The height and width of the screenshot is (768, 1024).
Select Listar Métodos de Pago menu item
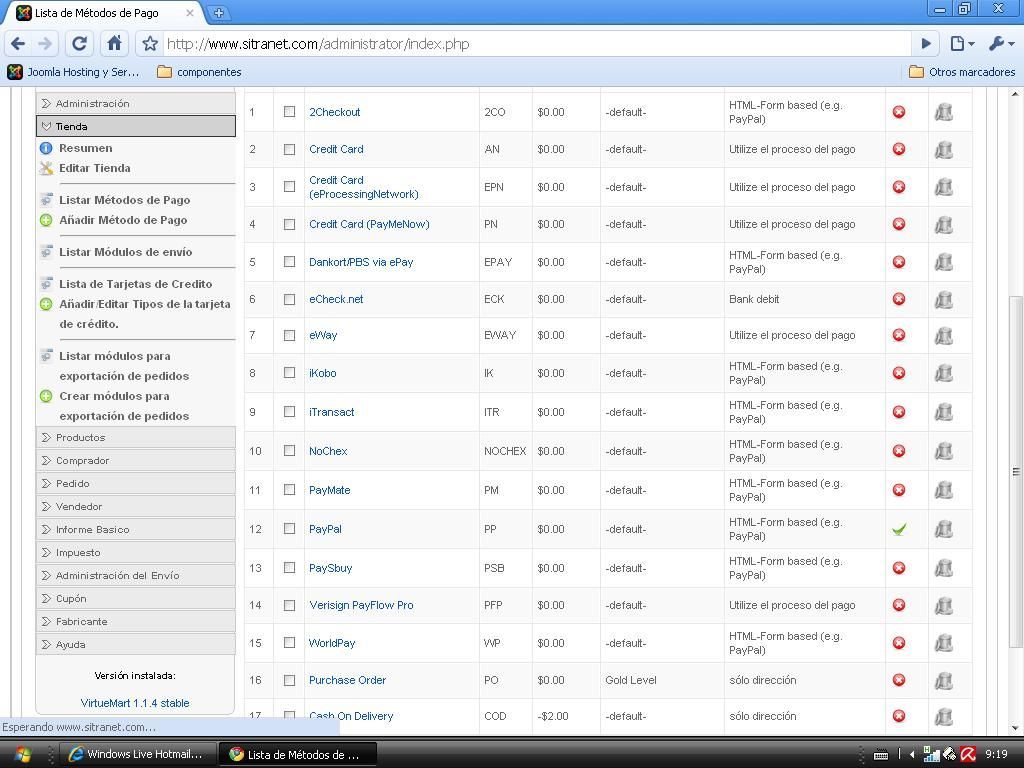tap(125, 200)
